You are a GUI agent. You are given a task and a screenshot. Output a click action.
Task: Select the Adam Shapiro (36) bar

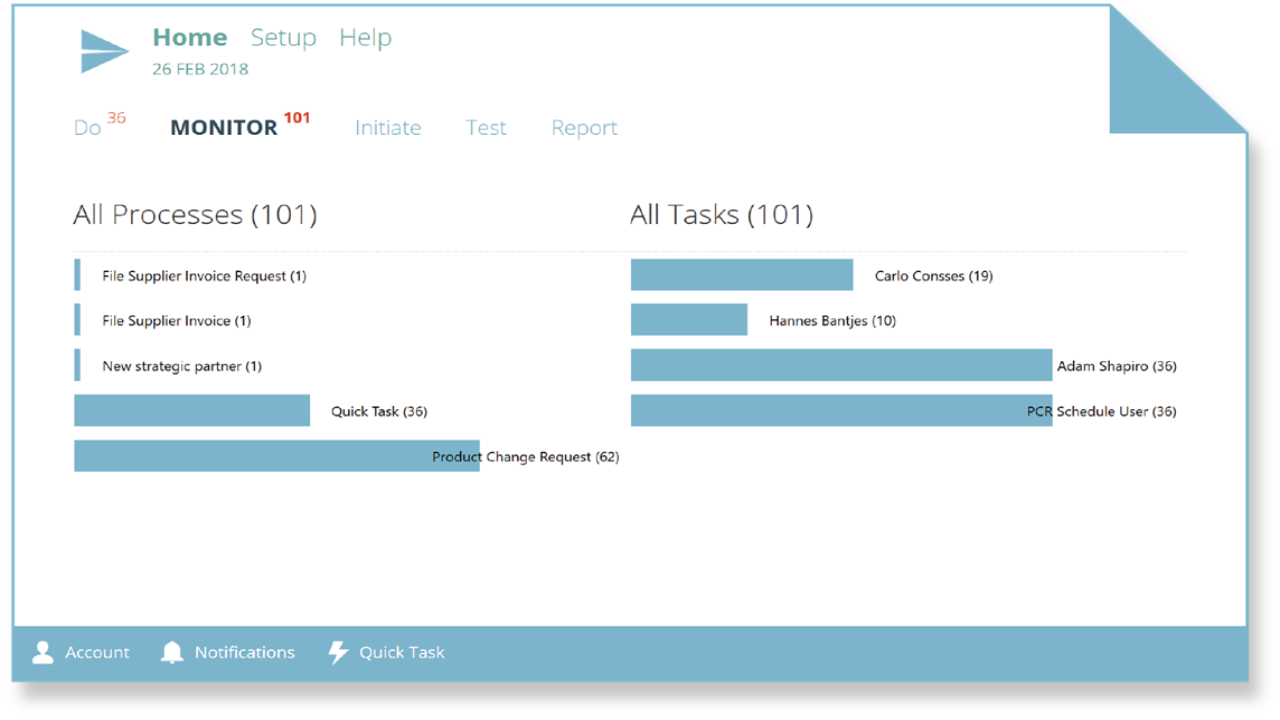tap(842, 365)
